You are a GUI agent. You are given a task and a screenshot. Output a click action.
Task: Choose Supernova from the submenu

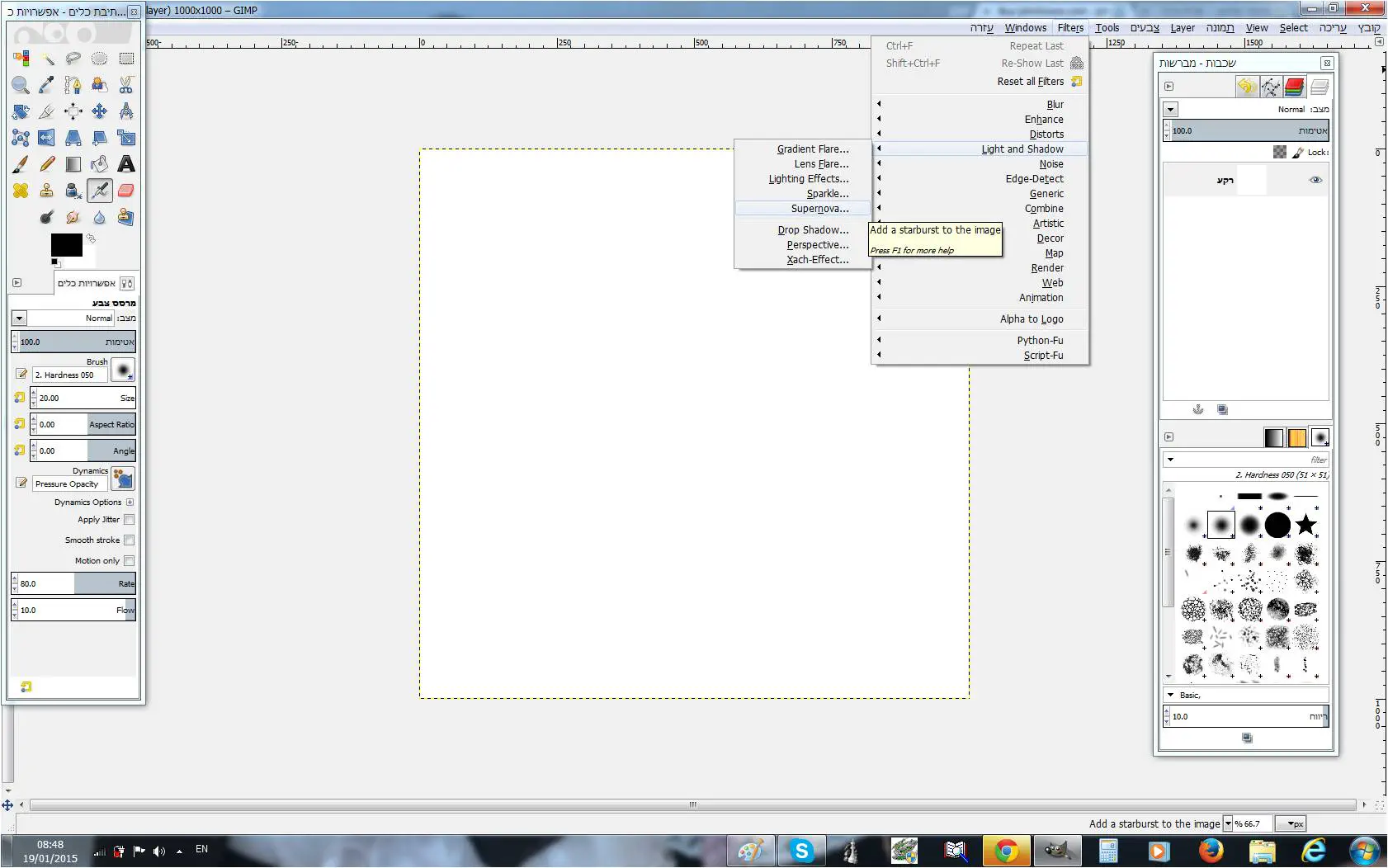[819, 209]
